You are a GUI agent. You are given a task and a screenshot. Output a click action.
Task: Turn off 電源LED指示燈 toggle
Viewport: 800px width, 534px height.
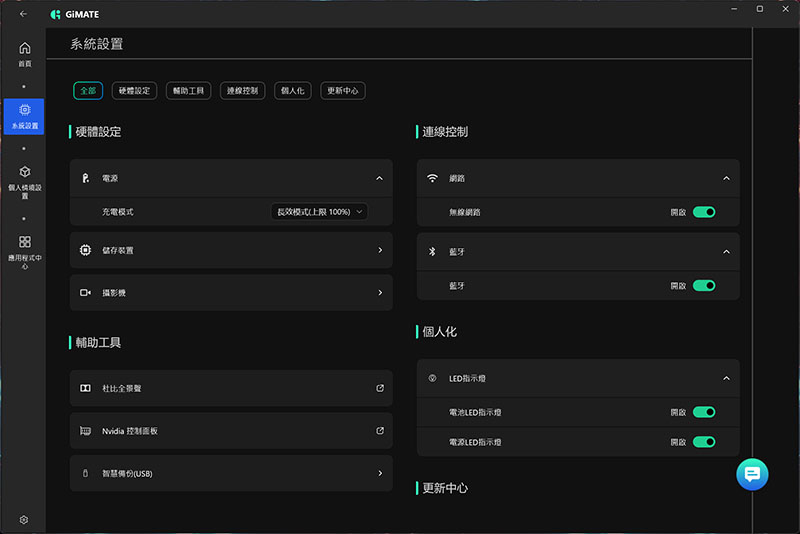tap(704, 441)
